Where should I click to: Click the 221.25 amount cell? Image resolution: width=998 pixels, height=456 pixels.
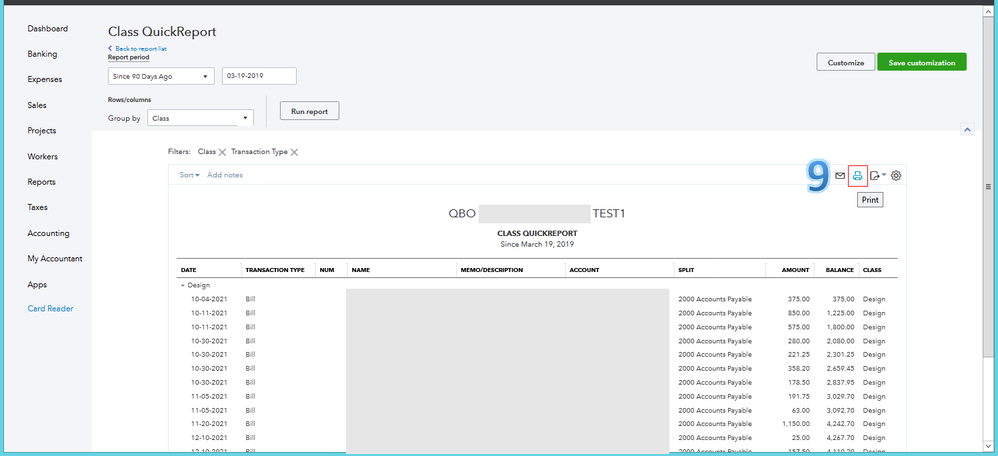pyautogui.click(x=798, y=354)
